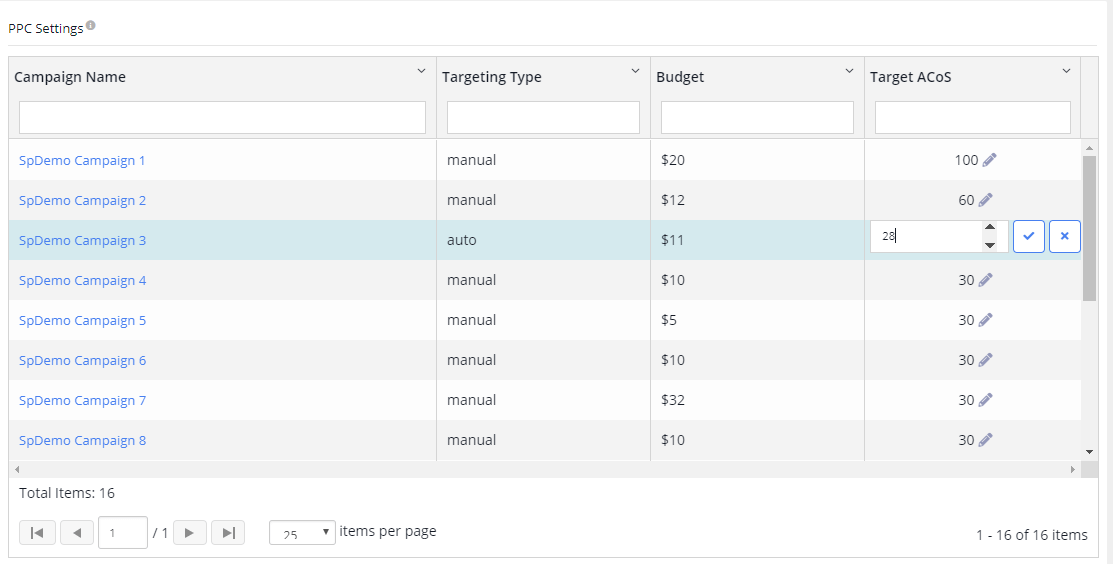Open Campaign Name column menu chevron

point(421,71)
